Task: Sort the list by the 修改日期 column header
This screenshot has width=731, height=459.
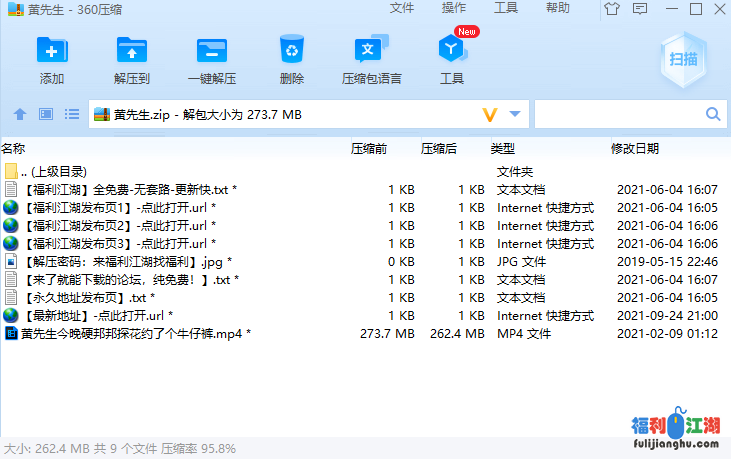Action: 635,148
